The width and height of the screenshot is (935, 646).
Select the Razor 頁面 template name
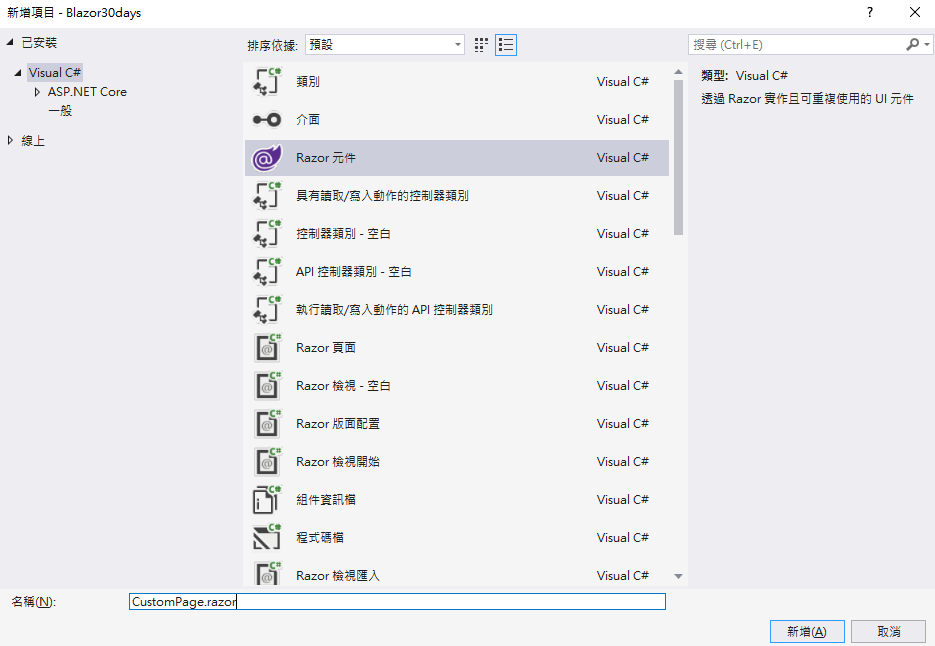click(x=326, y=348)
